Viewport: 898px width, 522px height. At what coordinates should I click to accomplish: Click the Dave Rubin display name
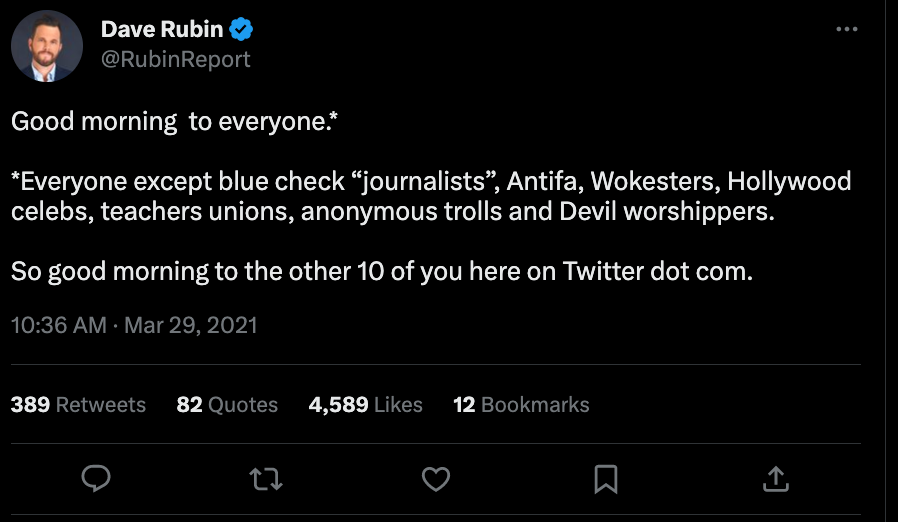pos(161,30)
